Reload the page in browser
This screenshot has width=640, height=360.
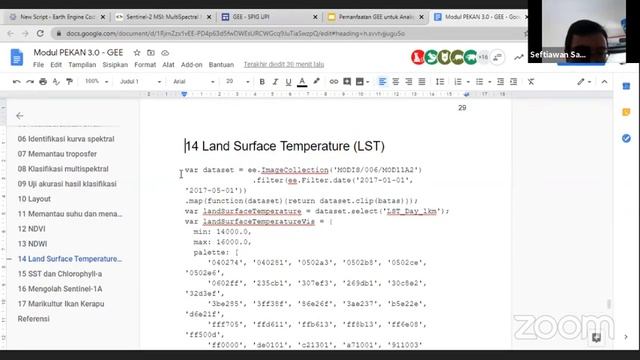[40, 33]
